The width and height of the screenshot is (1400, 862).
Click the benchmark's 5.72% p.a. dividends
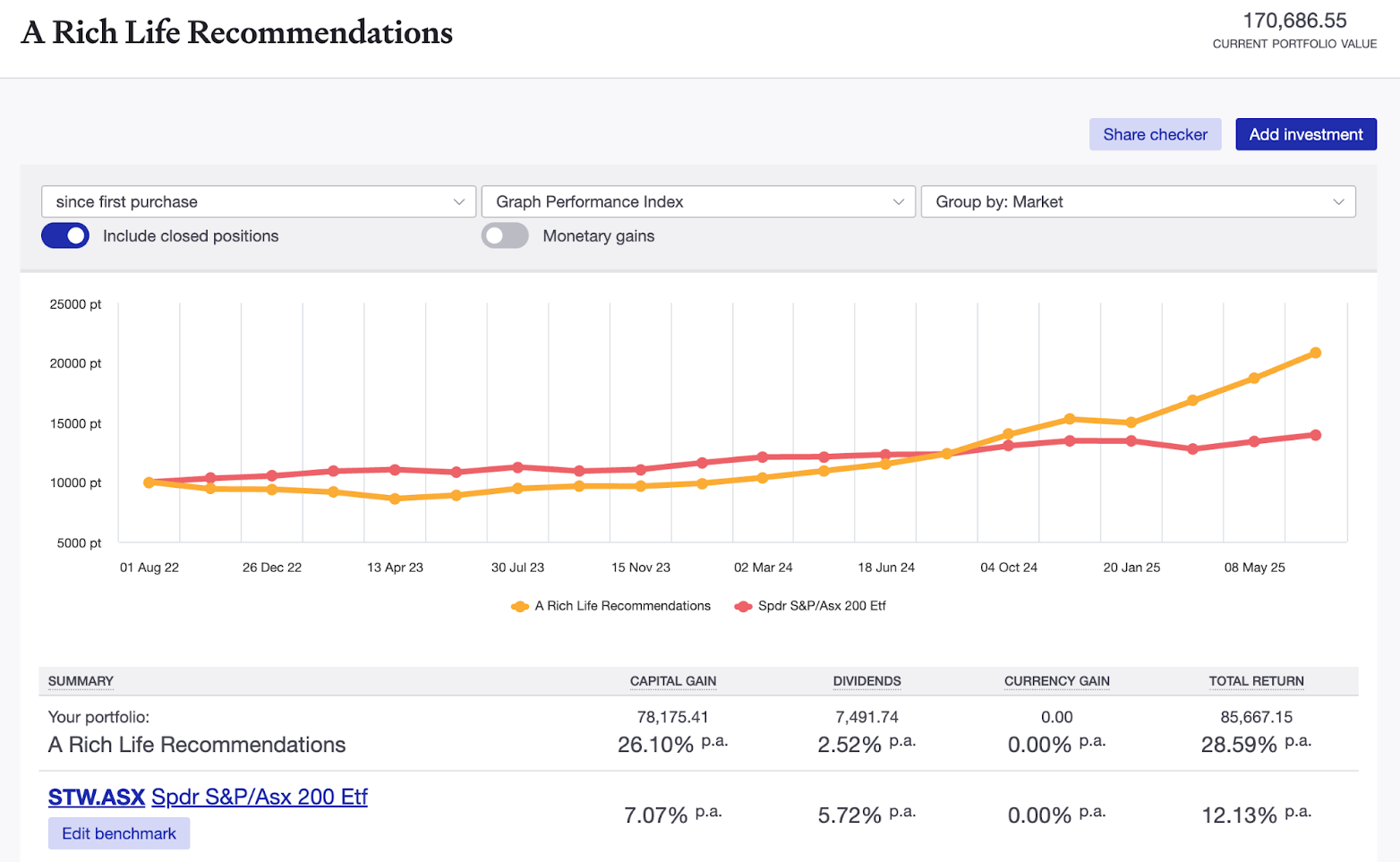point(867,815)
